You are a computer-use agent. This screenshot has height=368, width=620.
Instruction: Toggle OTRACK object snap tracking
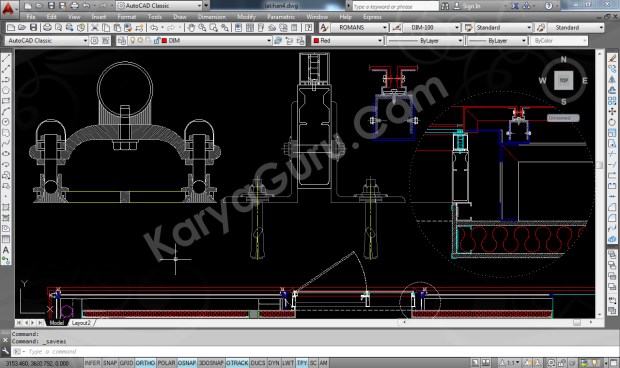click(x=237, y=363)
